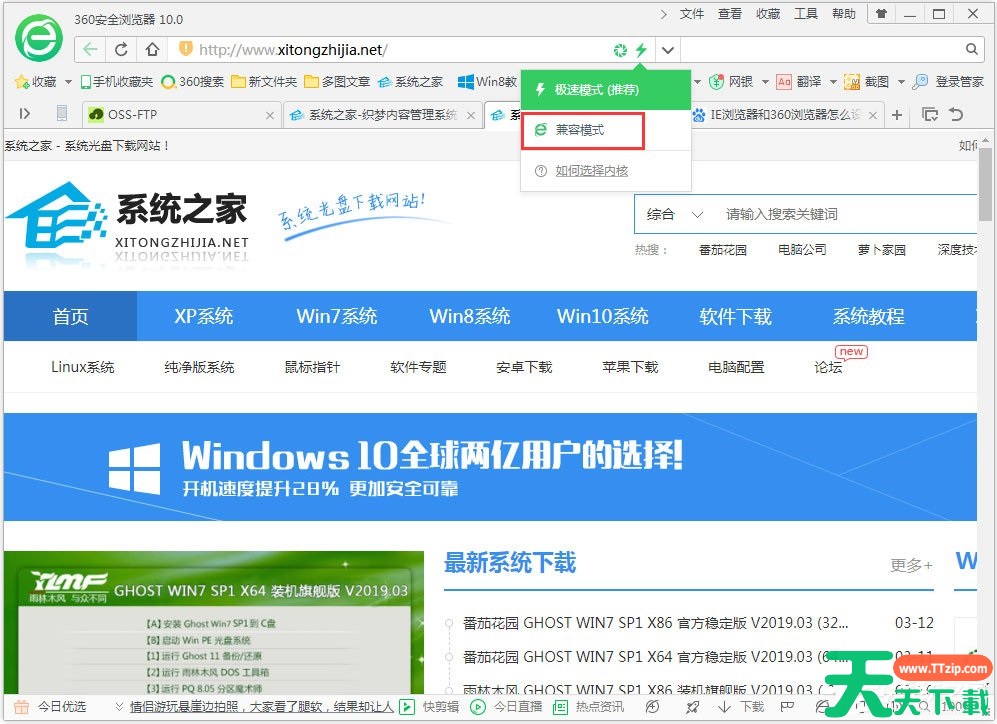Open the 工具 menu

806,14
